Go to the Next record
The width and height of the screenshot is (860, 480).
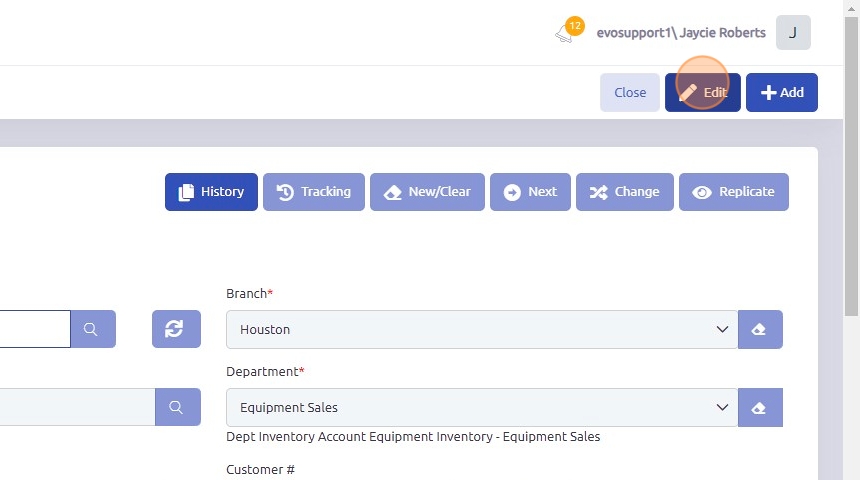(530, 192)
